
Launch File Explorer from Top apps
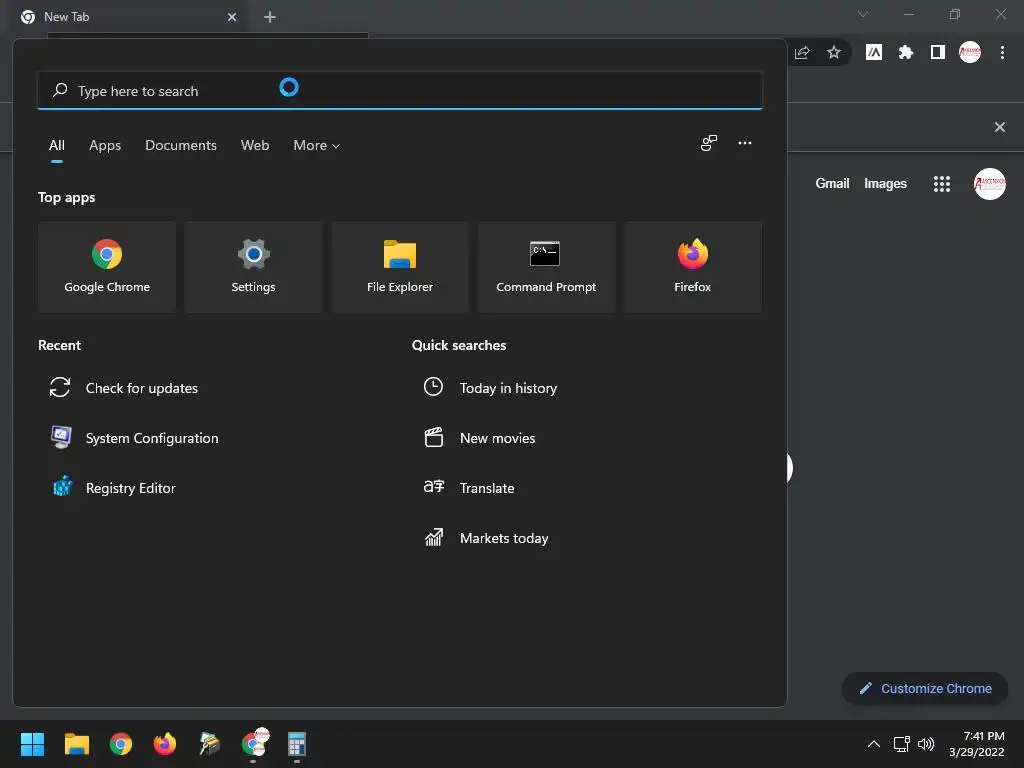pos(400,267)
